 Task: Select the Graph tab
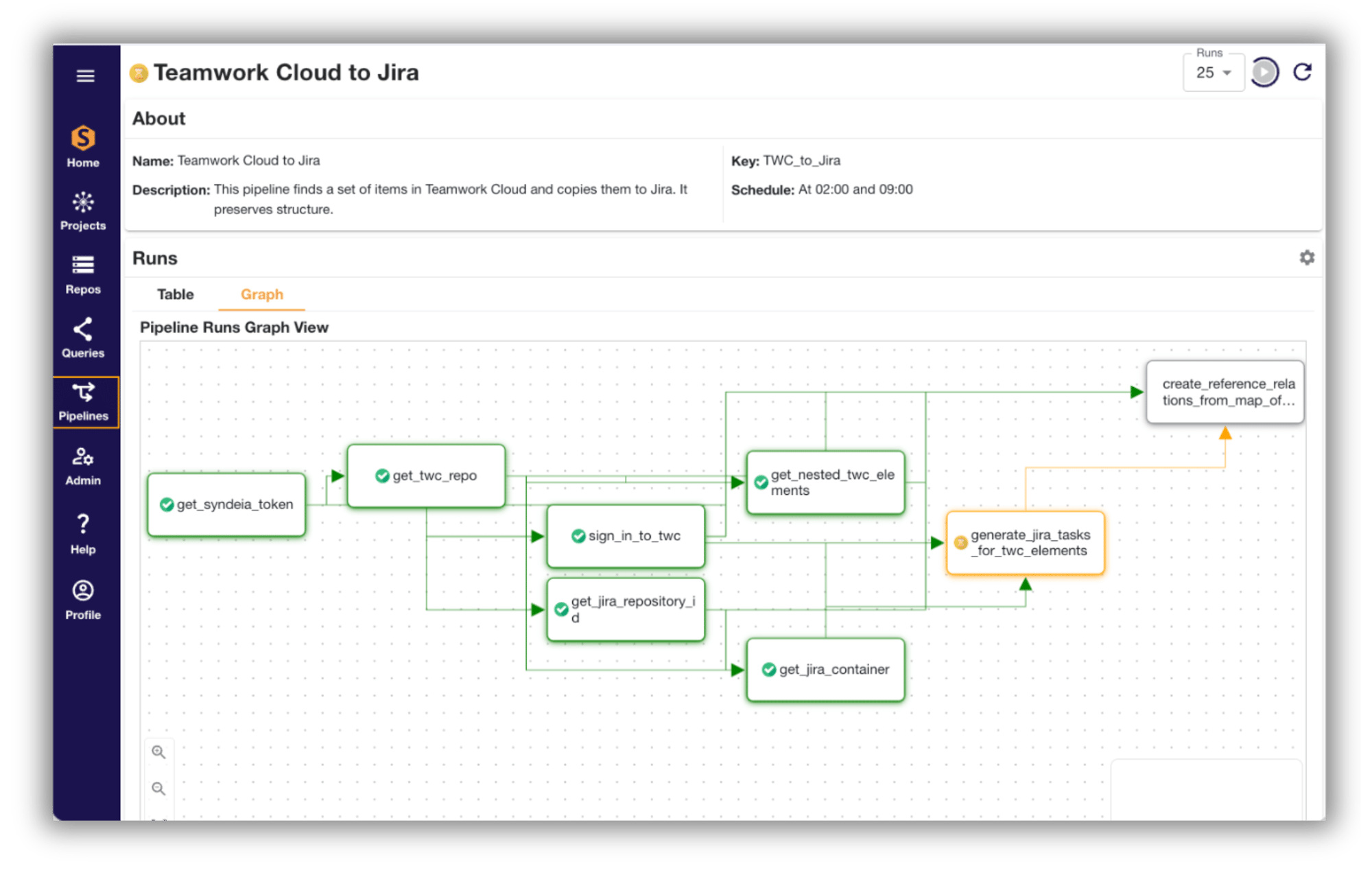pos(261,294)
